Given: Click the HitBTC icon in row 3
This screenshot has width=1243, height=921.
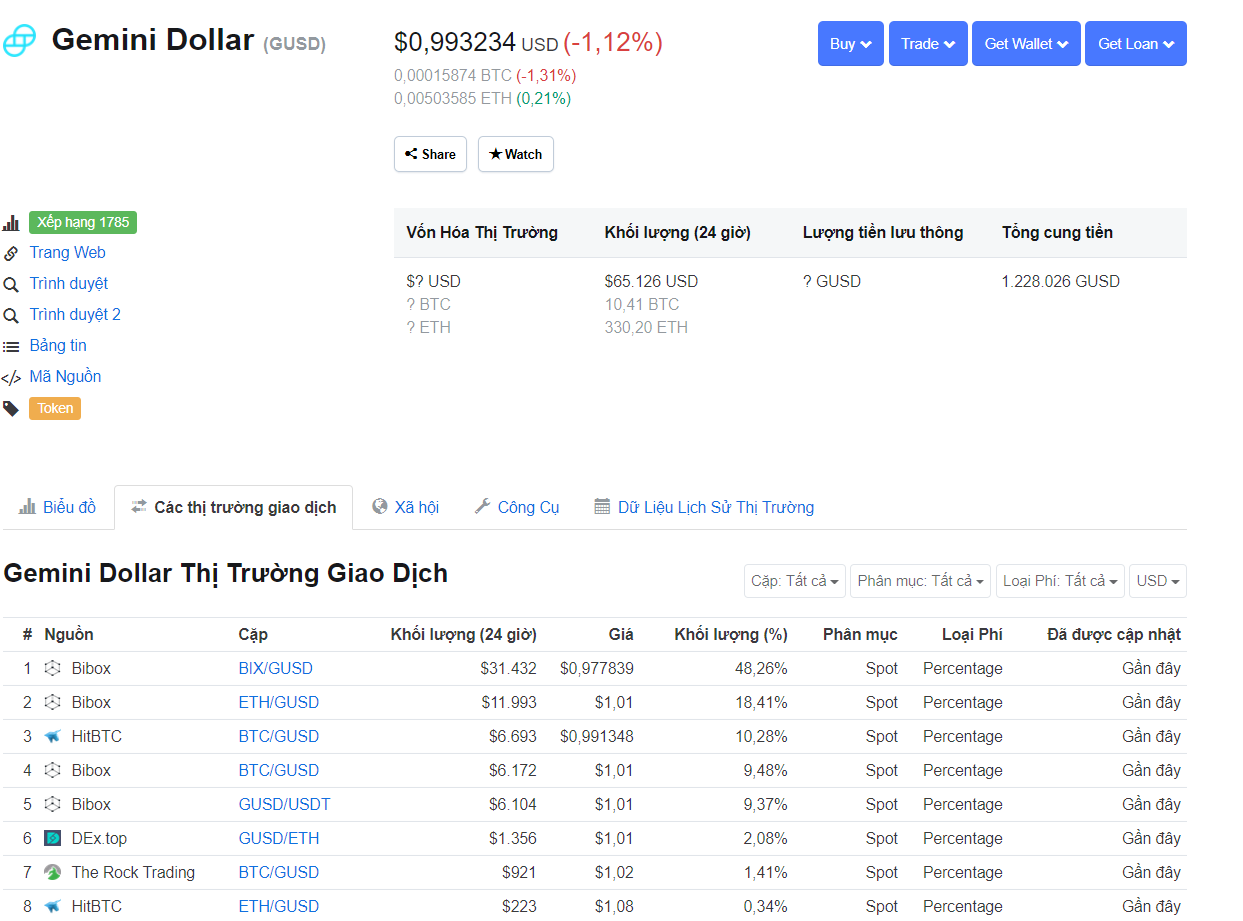Looking at the screenshot, I should pyautogui.click(x=53, y=736).
